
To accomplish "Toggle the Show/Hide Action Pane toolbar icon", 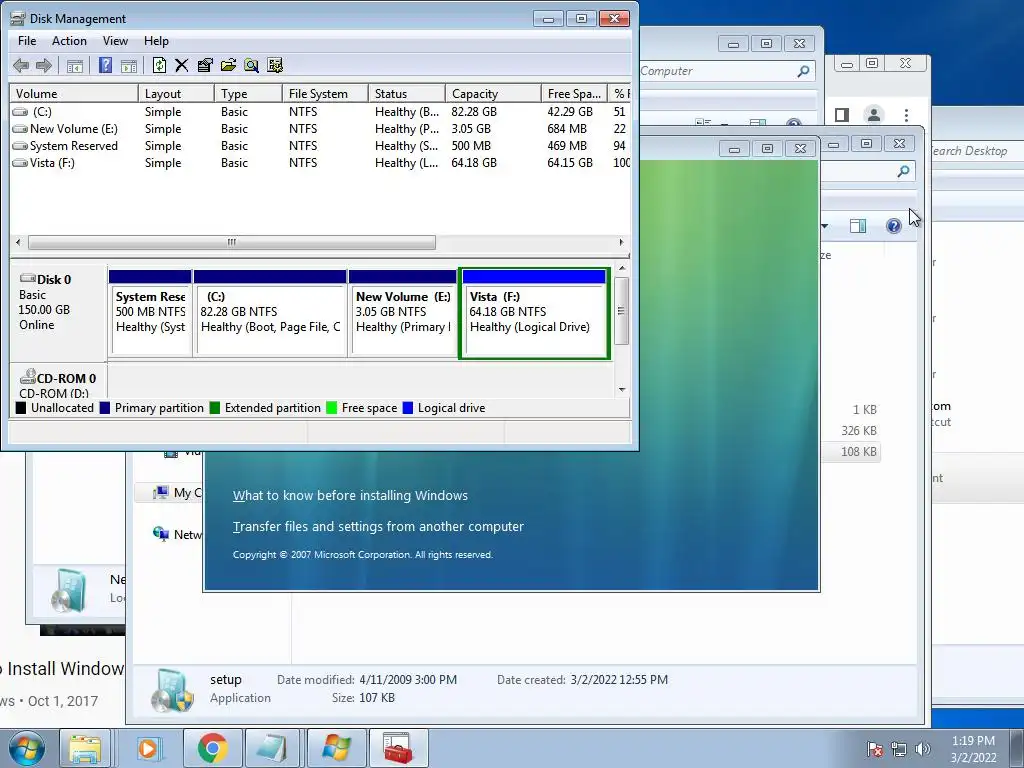I will click(x=129, y=65).
